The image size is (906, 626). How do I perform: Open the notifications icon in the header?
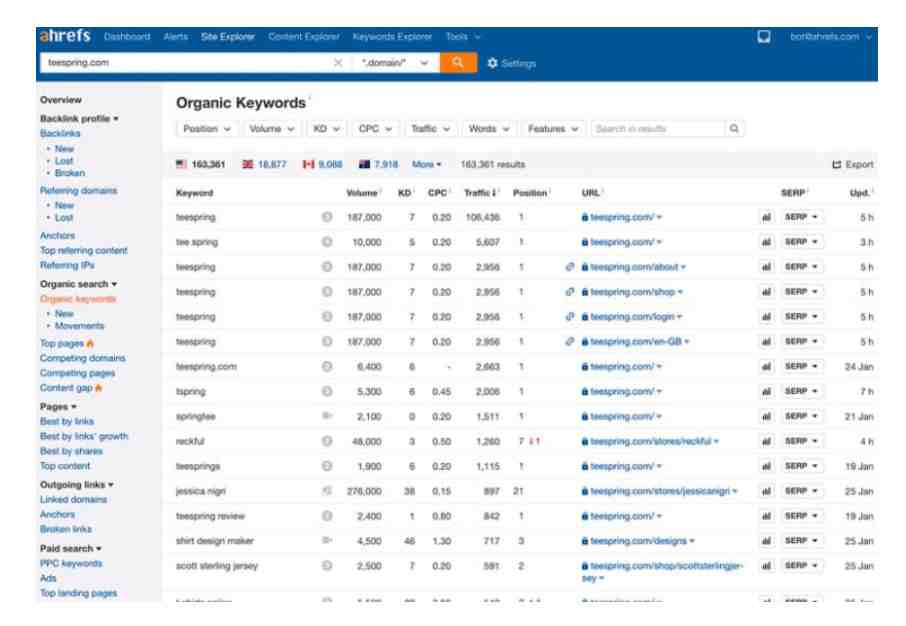point(764,37)
